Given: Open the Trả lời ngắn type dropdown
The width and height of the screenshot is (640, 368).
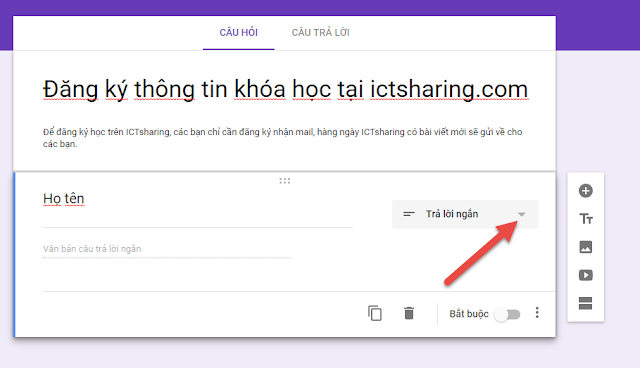Looking at the screenshot, I should click(x=465, y=214).
